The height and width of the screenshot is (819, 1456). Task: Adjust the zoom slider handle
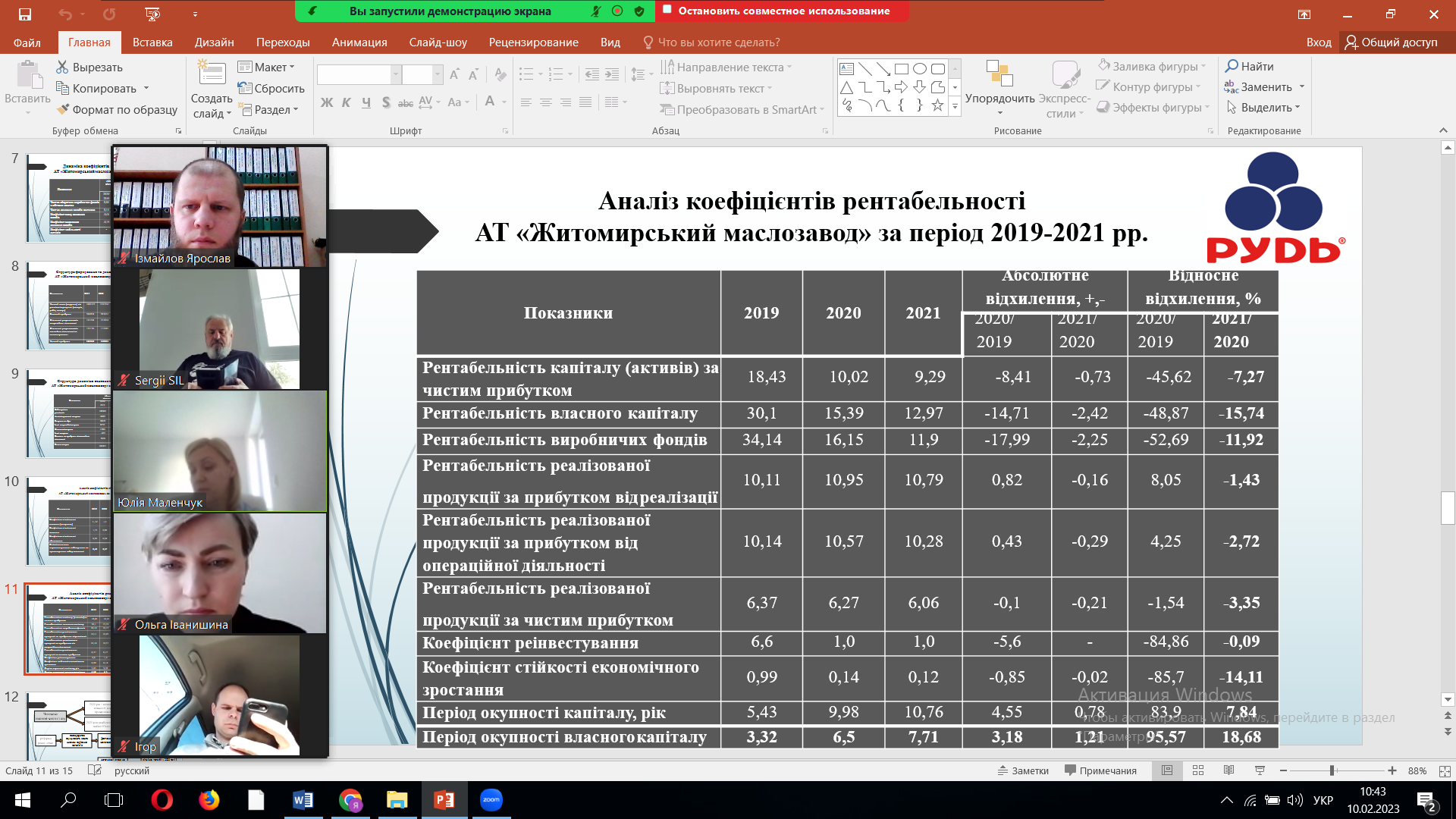tap(1332, 770)
